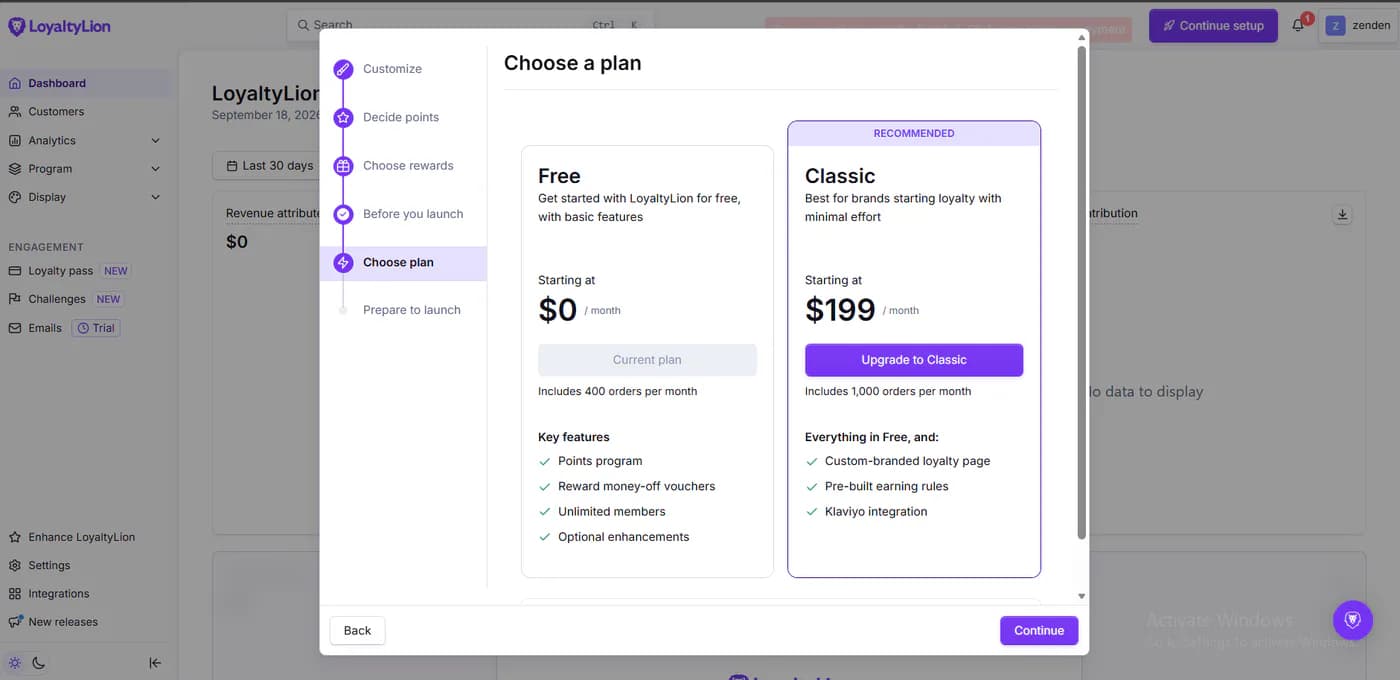The width and height of the screenshot is (1400, 680).
Task: Click the Current plan button
Action: 647,360
